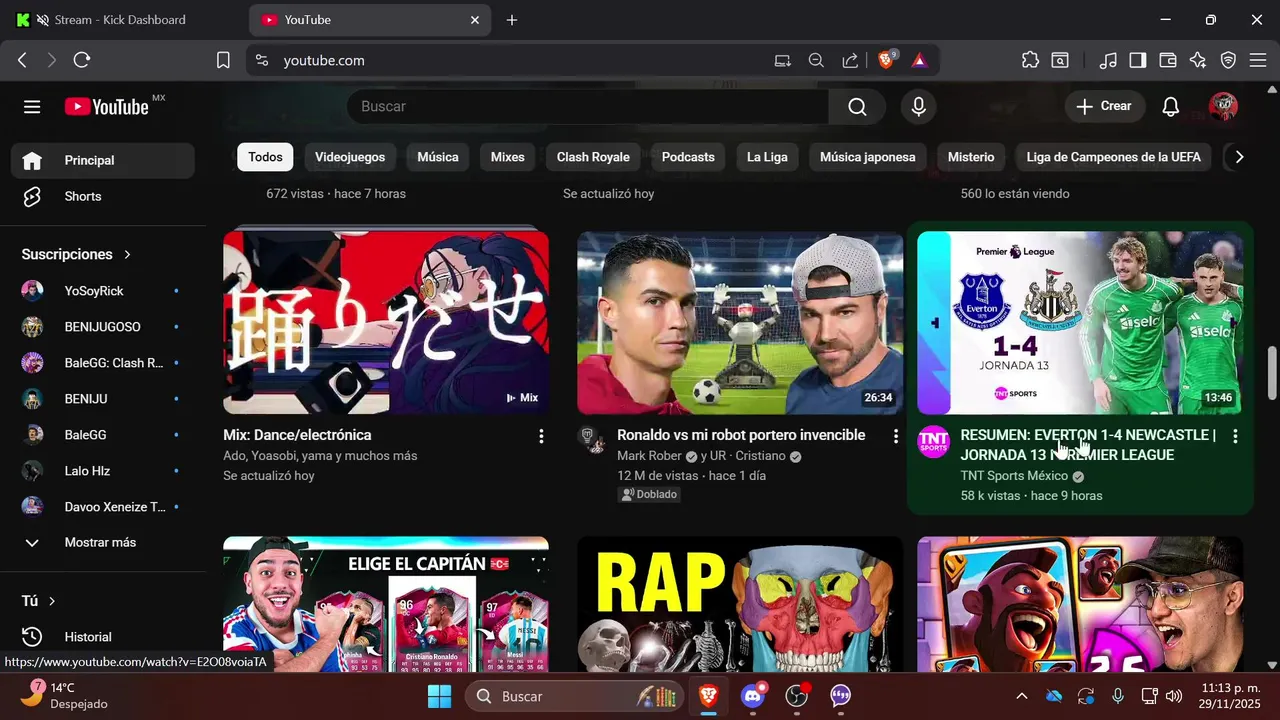Screen dimensions: 1280x720
Task: Open the Mix: Dance/electrónica thumbnail
Action: click(x=386, y=322)
